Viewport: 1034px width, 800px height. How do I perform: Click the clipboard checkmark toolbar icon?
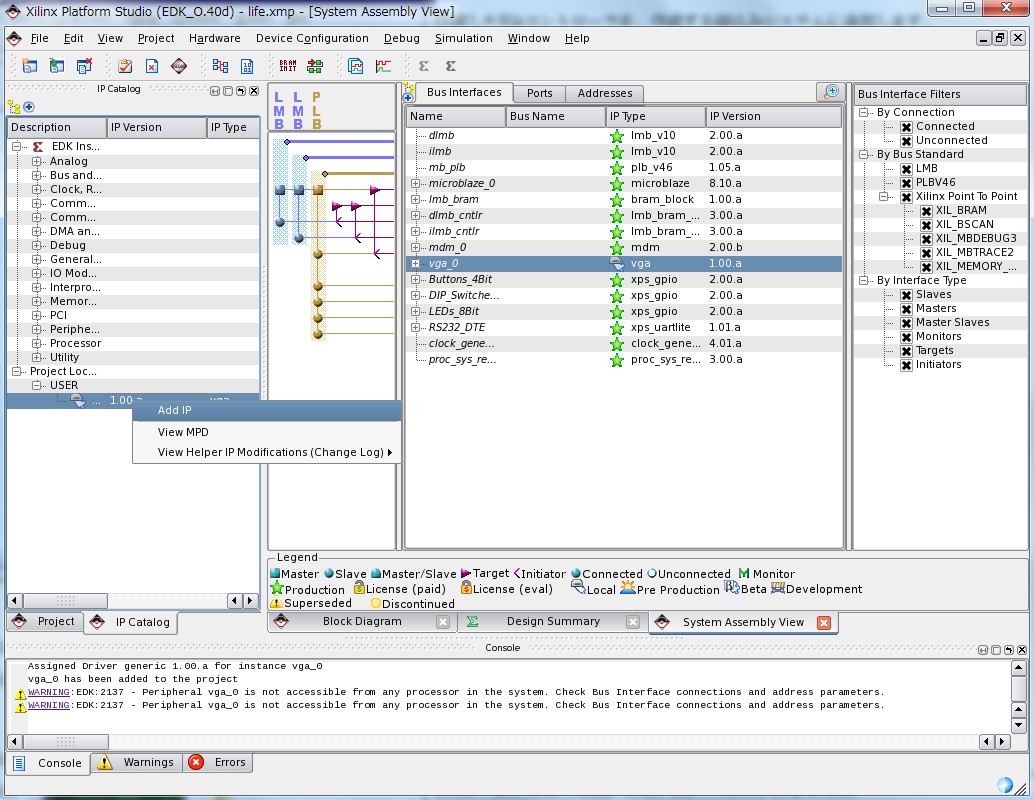(x=125, y=66)
